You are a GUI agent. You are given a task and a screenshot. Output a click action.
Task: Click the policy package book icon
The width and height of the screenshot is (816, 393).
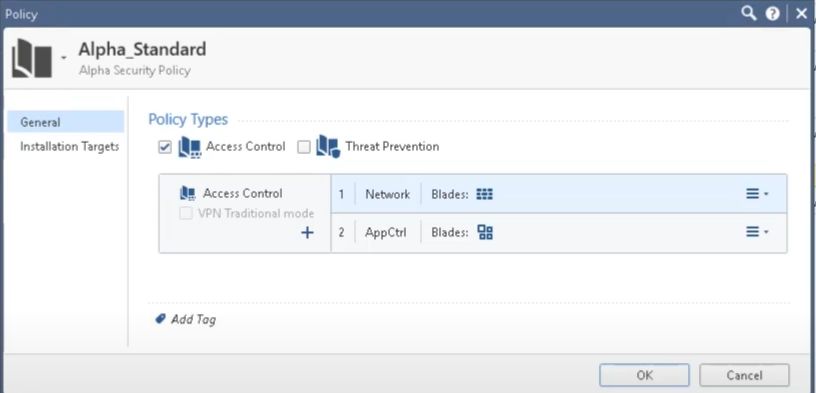[x=32, y=58]
